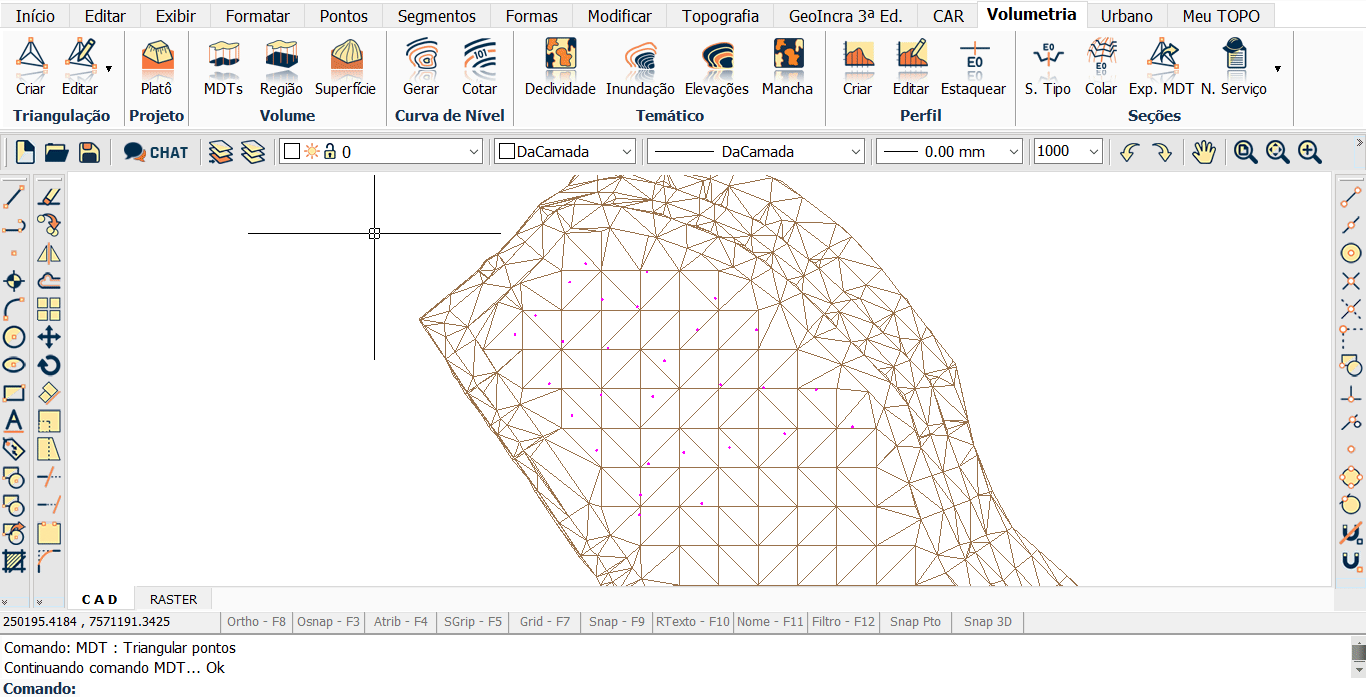Select the Mancha thematic tool
The width and height of the screenshot is (1366, 697).
tap(788, 67)
